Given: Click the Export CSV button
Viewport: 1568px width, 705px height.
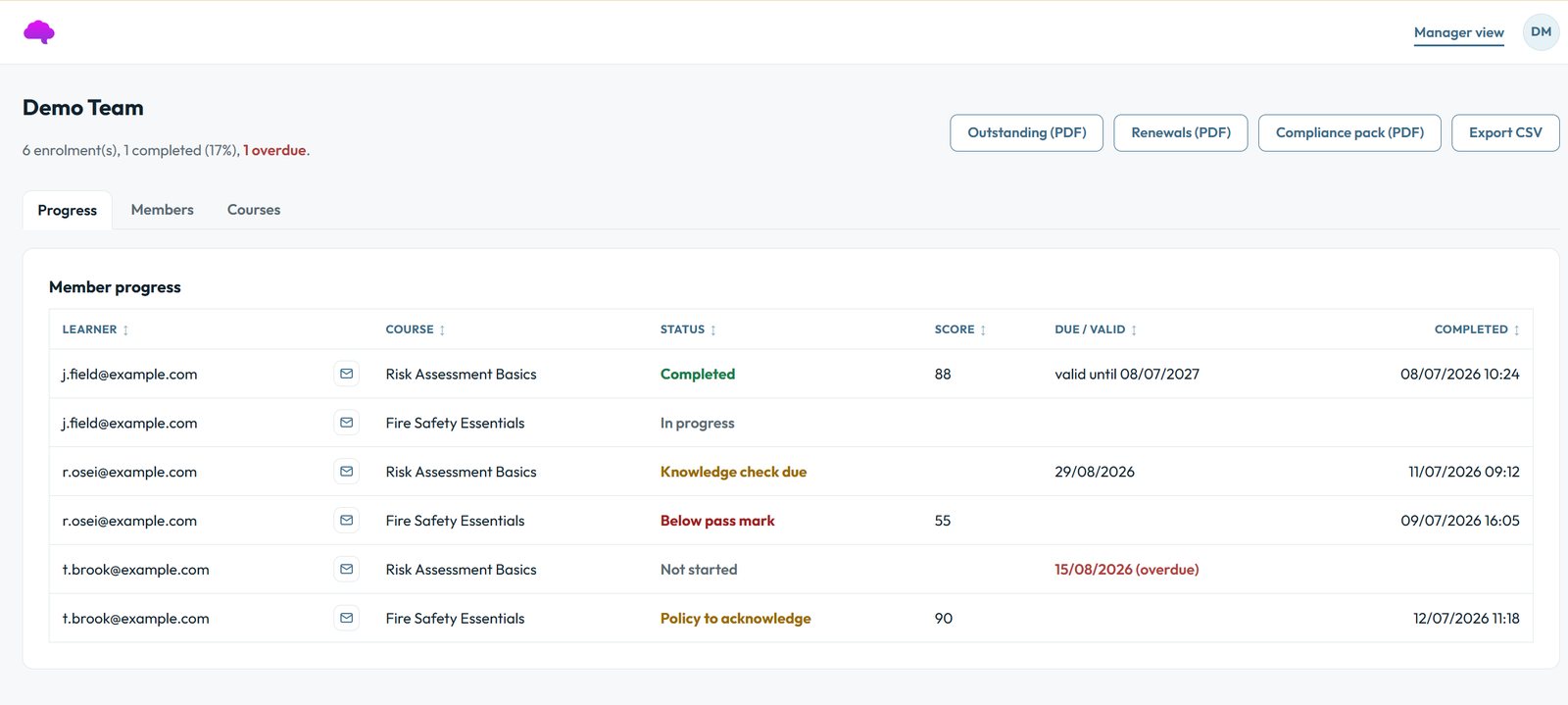Looking at the screenshot, I should tap(1505, 132).
